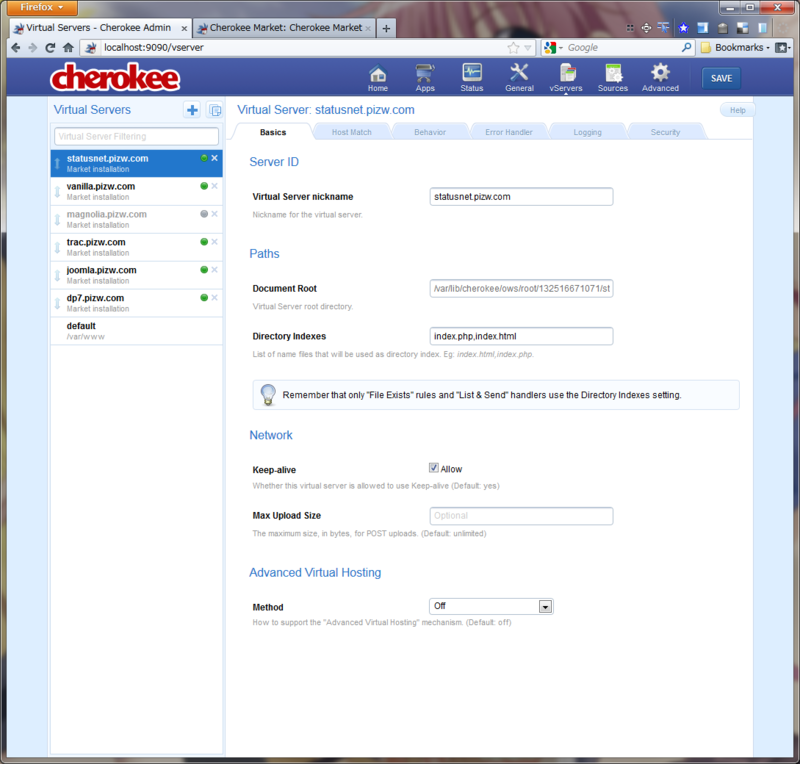Switch to Cherokee Market browser tab
The width and height of the screenshot is (800, 764).
[x=284, y=28]
